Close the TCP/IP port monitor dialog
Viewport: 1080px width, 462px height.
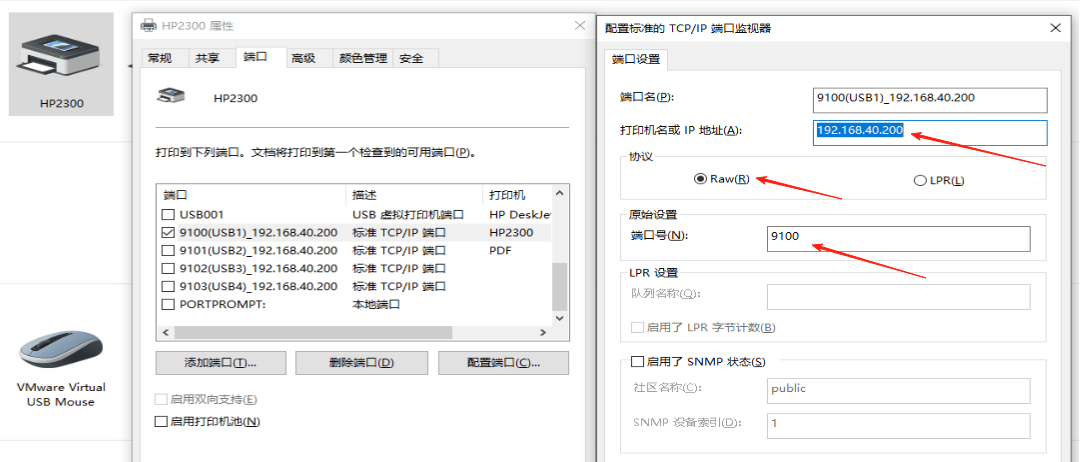[x=1055, y=28]
